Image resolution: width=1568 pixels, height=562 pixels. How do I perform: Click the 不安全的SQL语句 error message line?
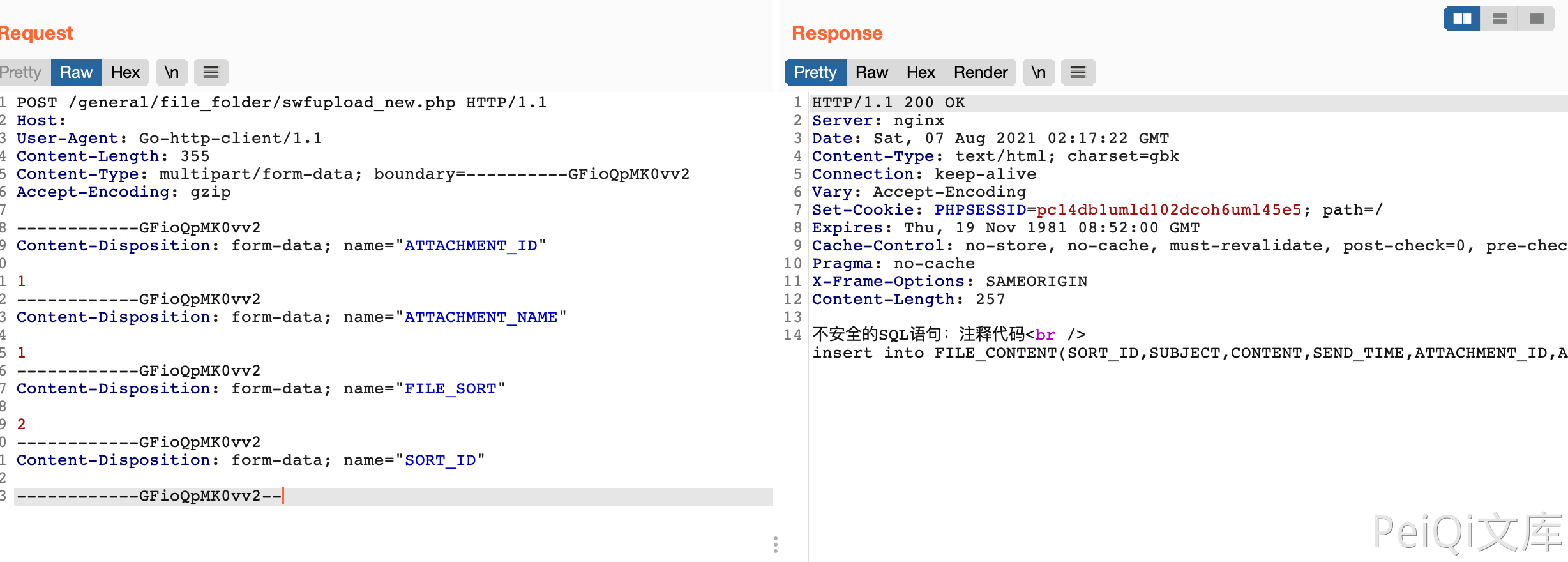click(949, 335)
